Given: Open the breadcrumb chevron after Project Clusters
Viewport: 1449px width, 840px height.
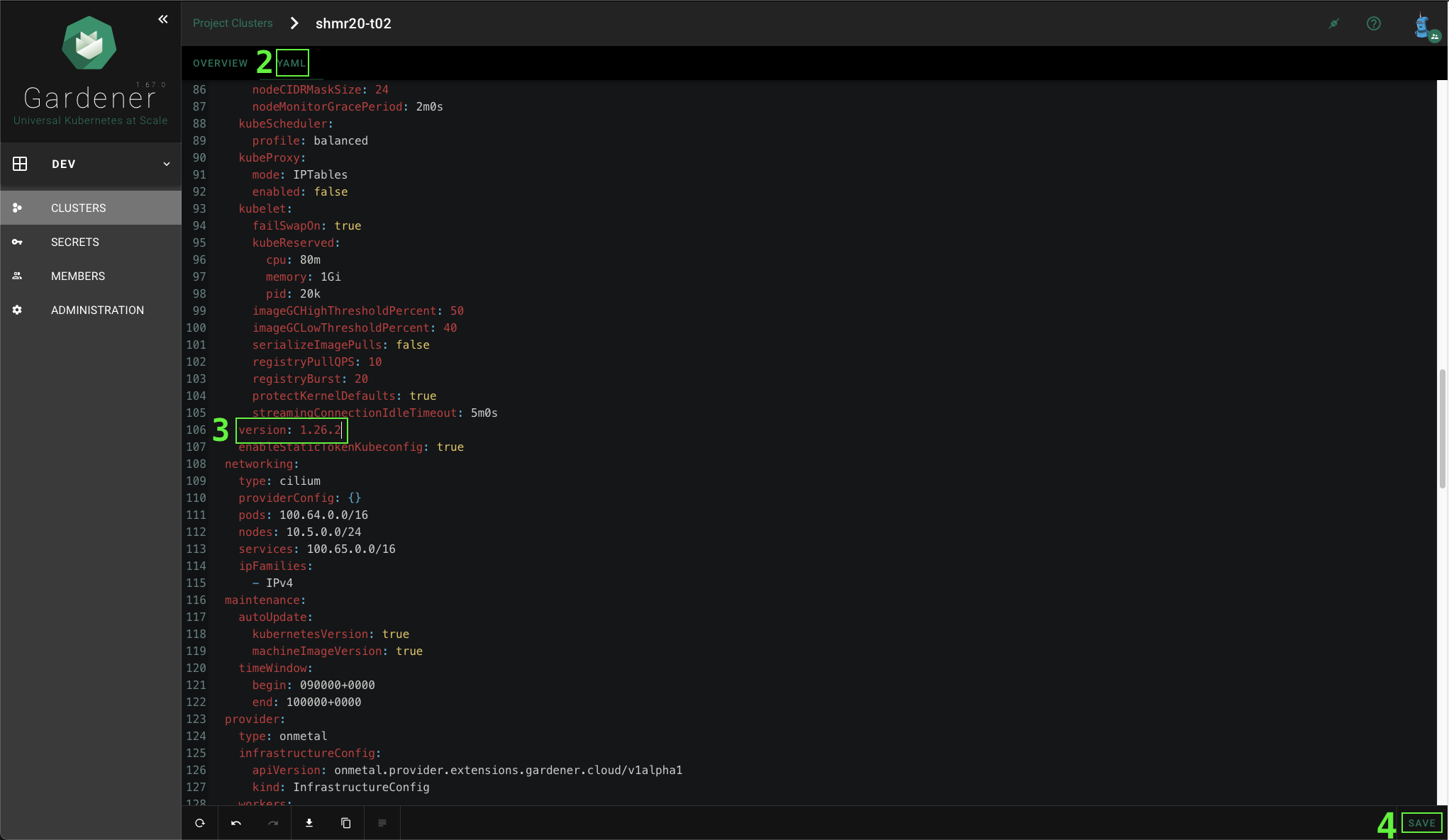Looking at the screenshot, I should [294, 23].
